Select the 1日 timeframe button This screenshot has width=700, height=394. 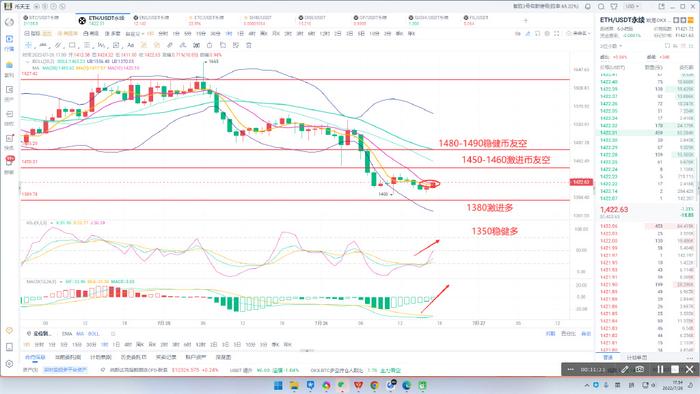click(x=241, y=33)
